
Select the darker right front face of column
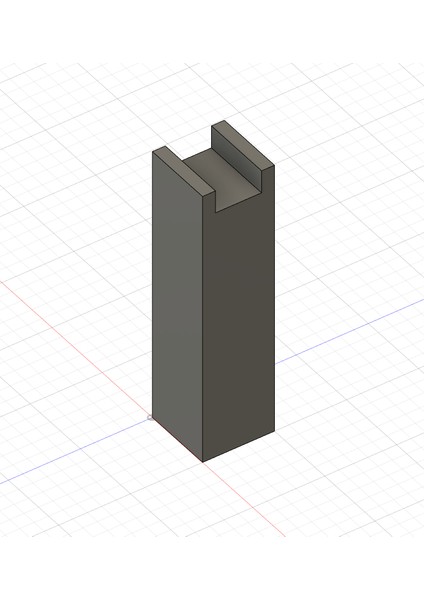pos(239,325)
